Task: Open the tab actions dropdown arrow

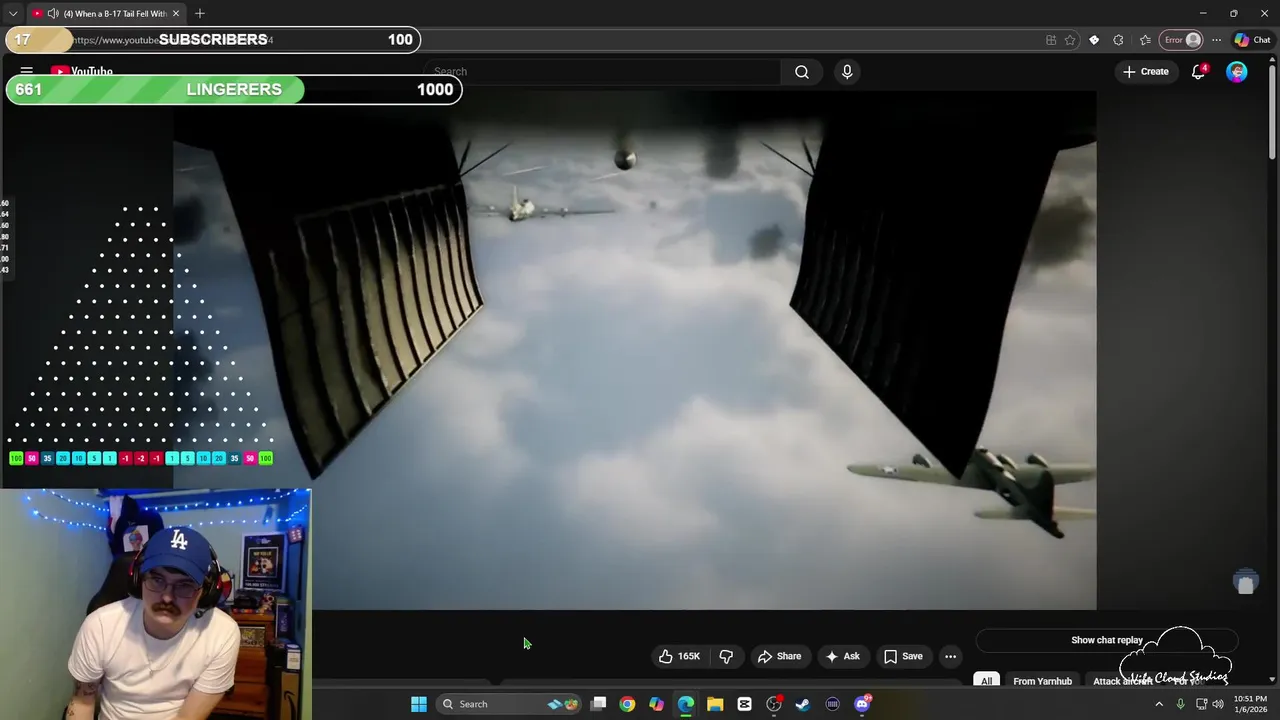Action: click(x=12, y=13)
